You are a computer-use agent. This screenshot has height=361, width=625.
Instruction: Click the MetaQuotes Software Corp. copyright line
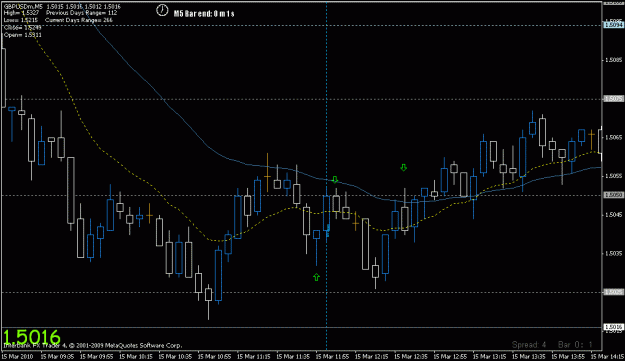[x=92, y=345]
